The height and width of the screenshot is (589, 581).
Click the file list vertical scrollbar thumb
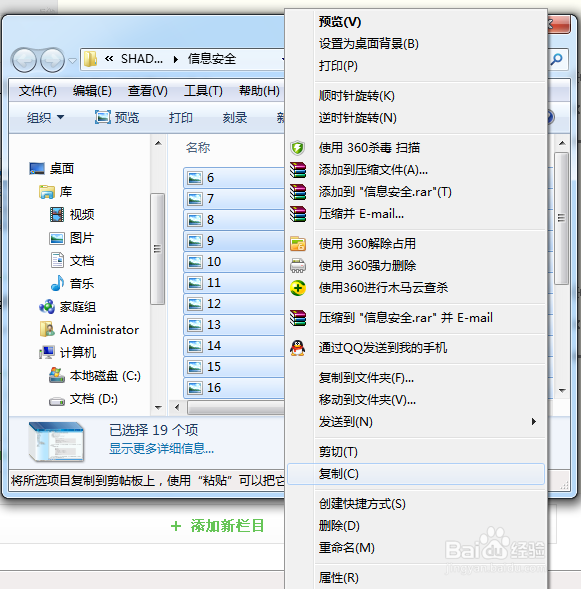pos(561,218)
